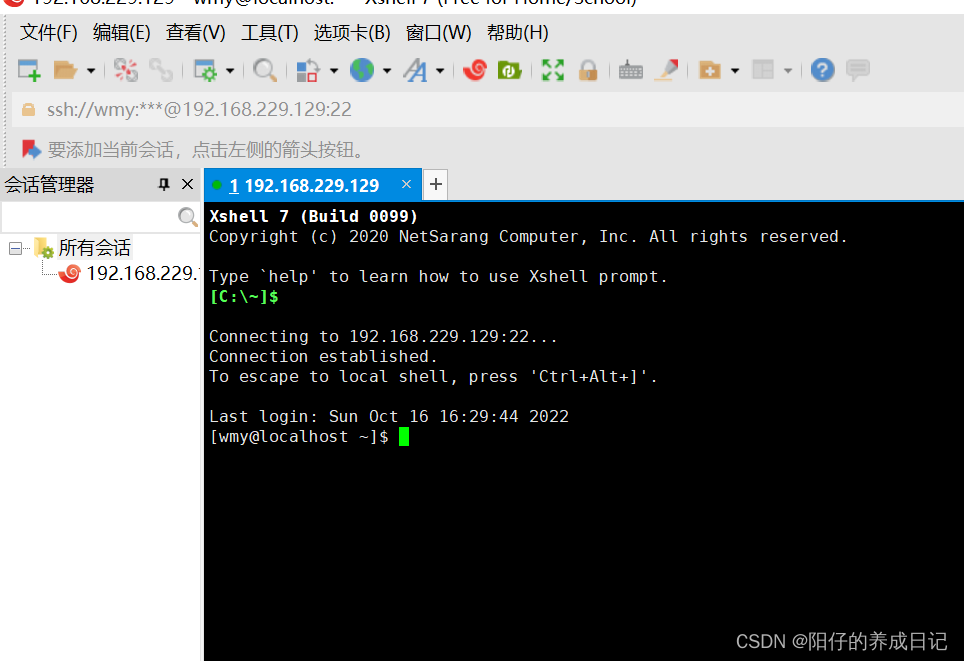Click the new tab plus button
Image resolution: width=964 pixels, height=661 pixels.
[435, 184]
